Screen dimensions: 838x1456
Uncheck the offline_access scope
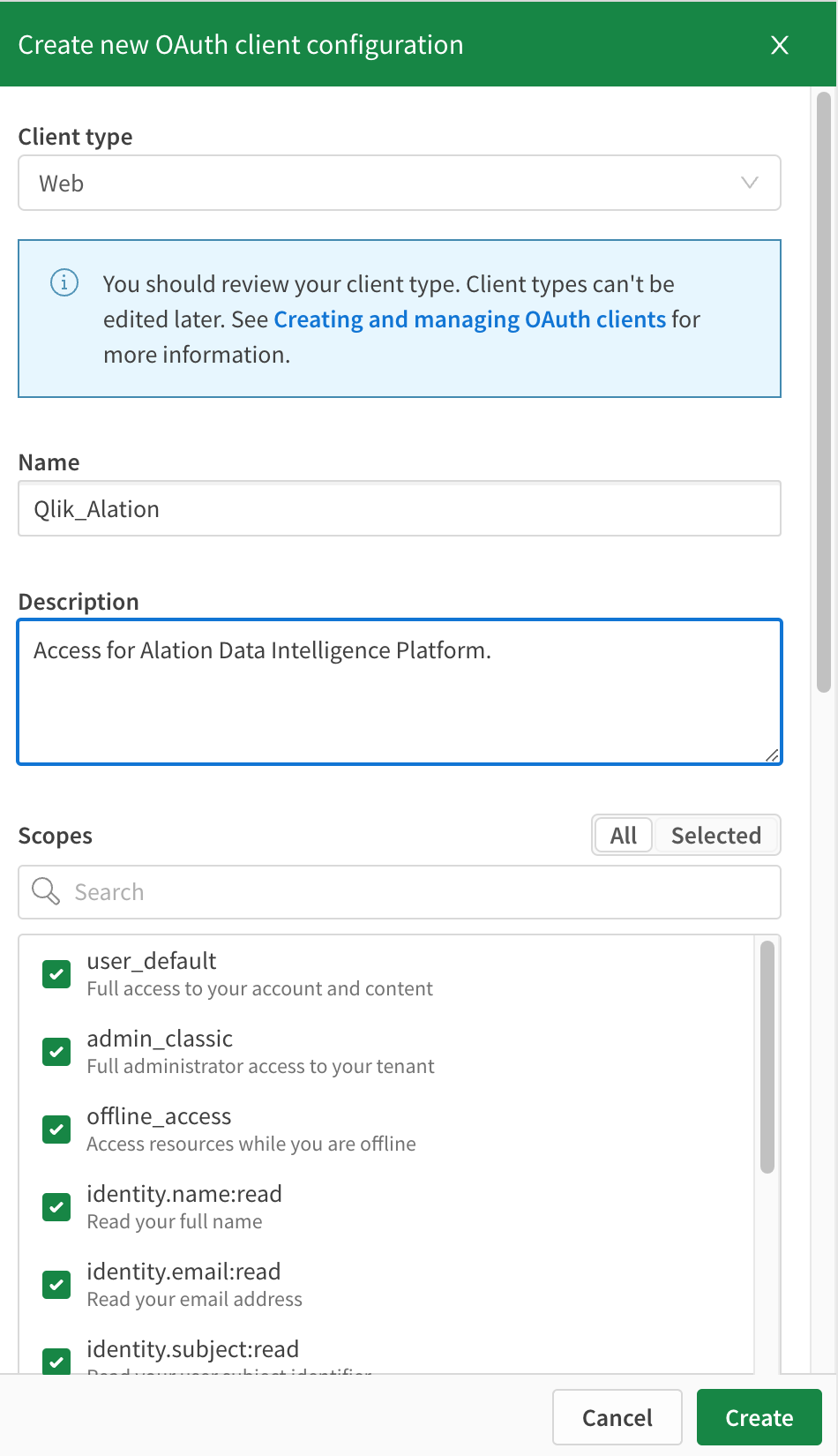point(56,1130)
